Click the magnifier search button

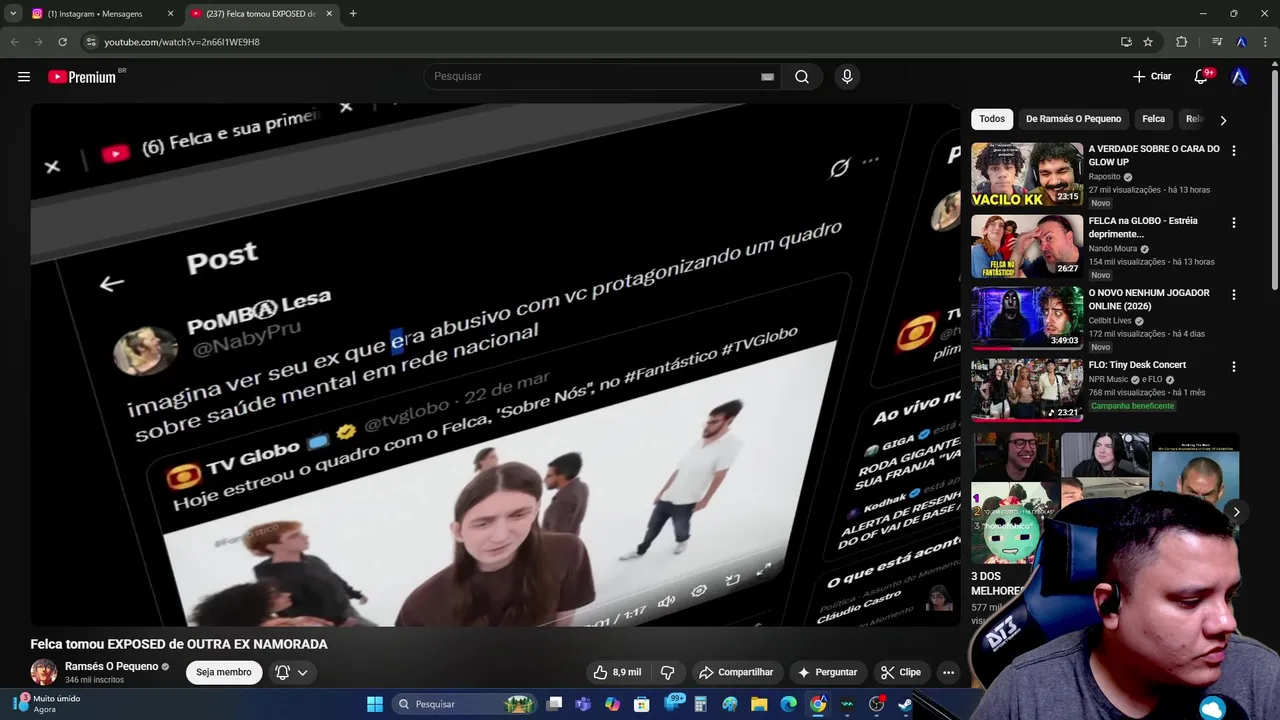pos(802,76)
